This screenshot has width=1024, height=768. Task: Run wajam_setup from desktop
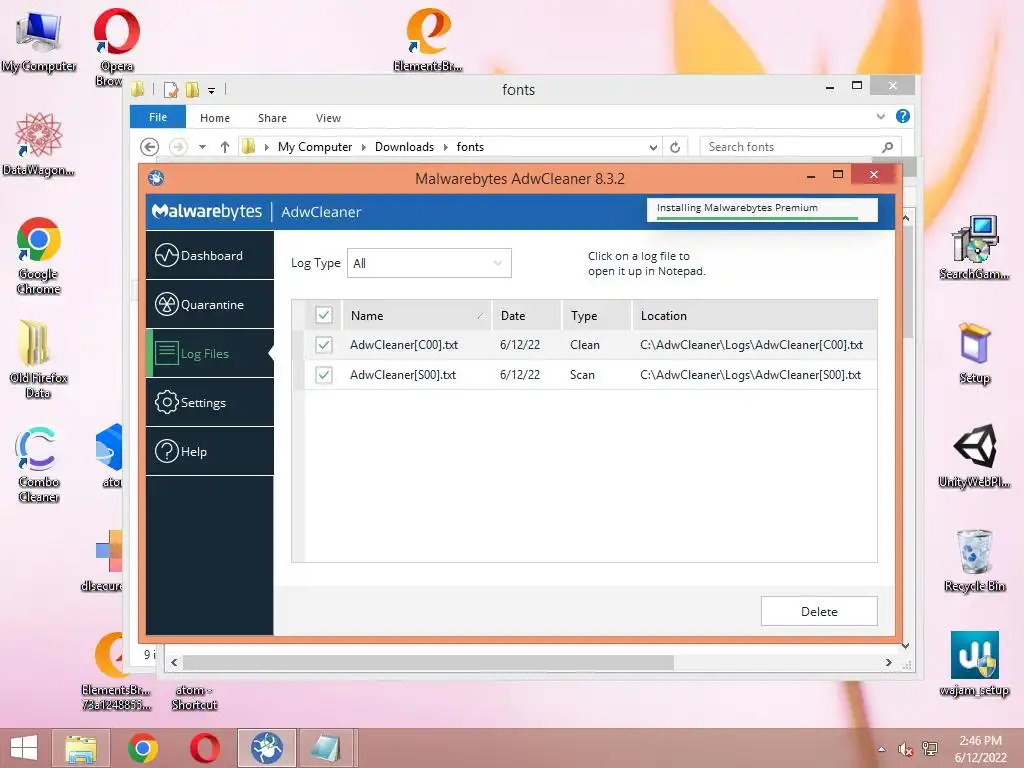tap(974, 664)
